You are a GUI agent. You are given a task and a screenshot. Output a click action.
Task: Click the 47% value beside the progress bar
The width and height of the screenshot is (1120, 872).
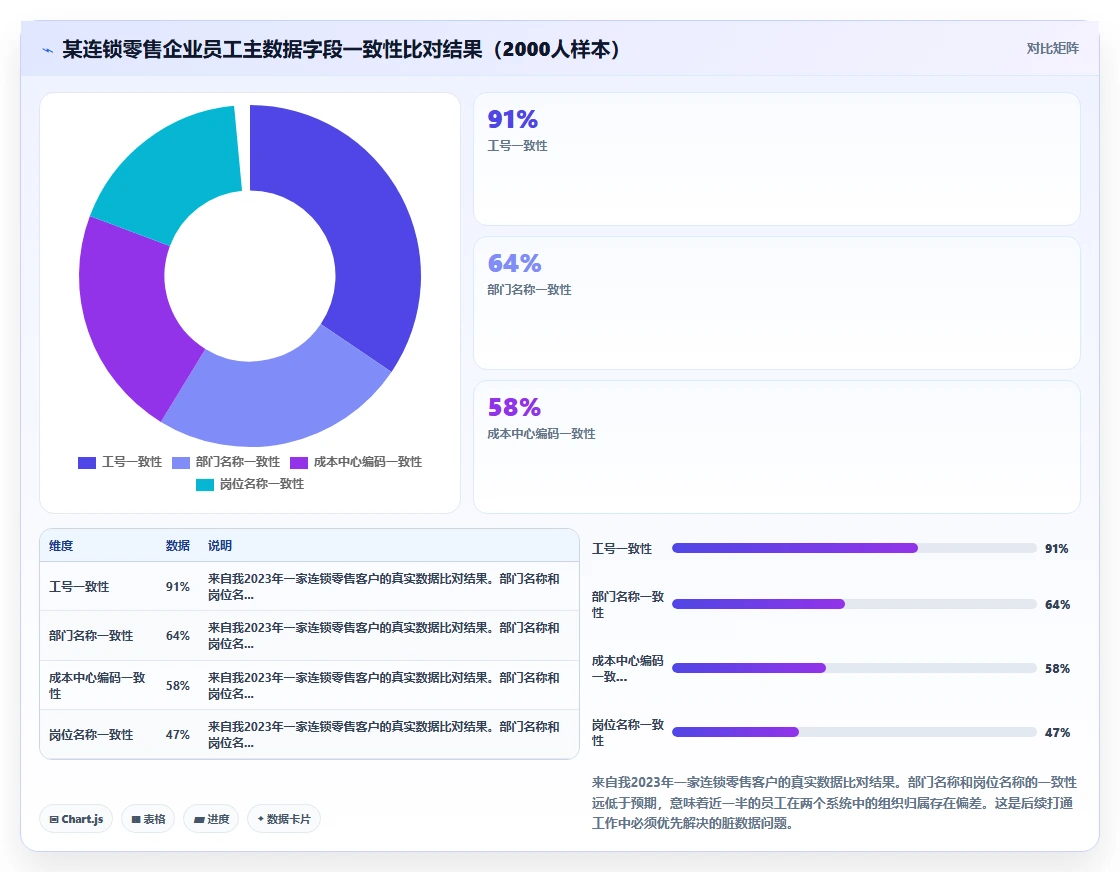(1057, 733)
